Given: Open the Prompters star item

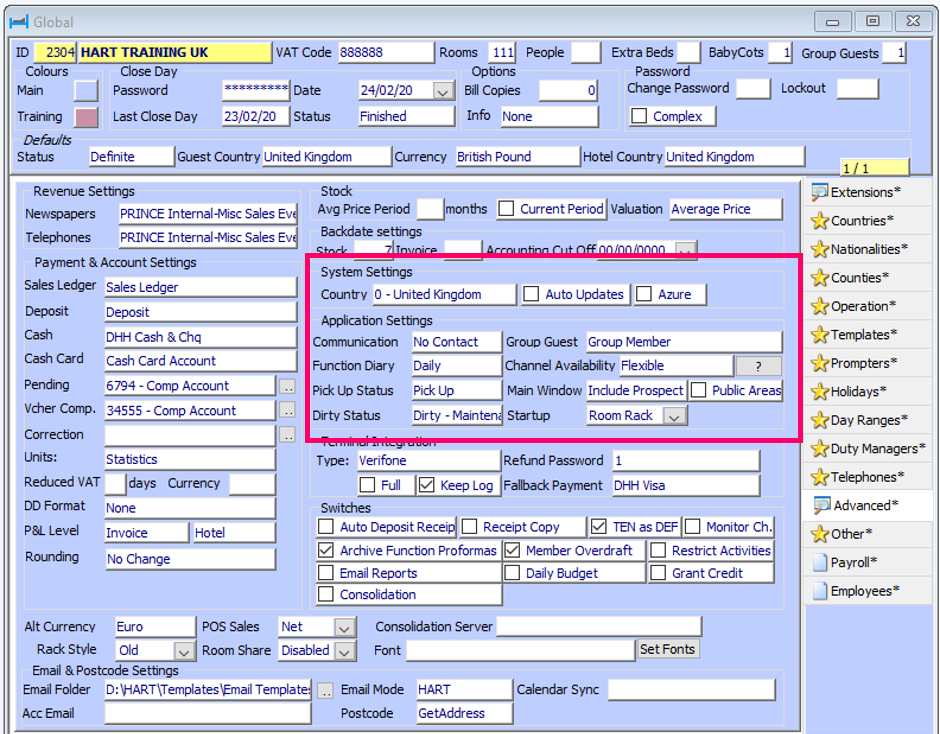Looking at the screenshot, I should click(x=867, y=363).
